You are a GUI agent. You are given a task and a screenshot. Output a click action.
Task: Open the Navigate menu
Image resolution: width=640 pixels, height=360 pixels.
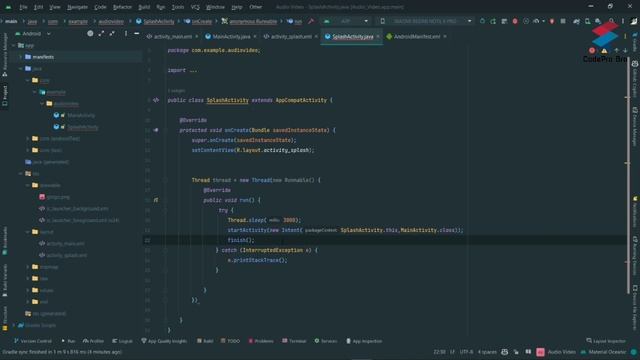(77, 7)
